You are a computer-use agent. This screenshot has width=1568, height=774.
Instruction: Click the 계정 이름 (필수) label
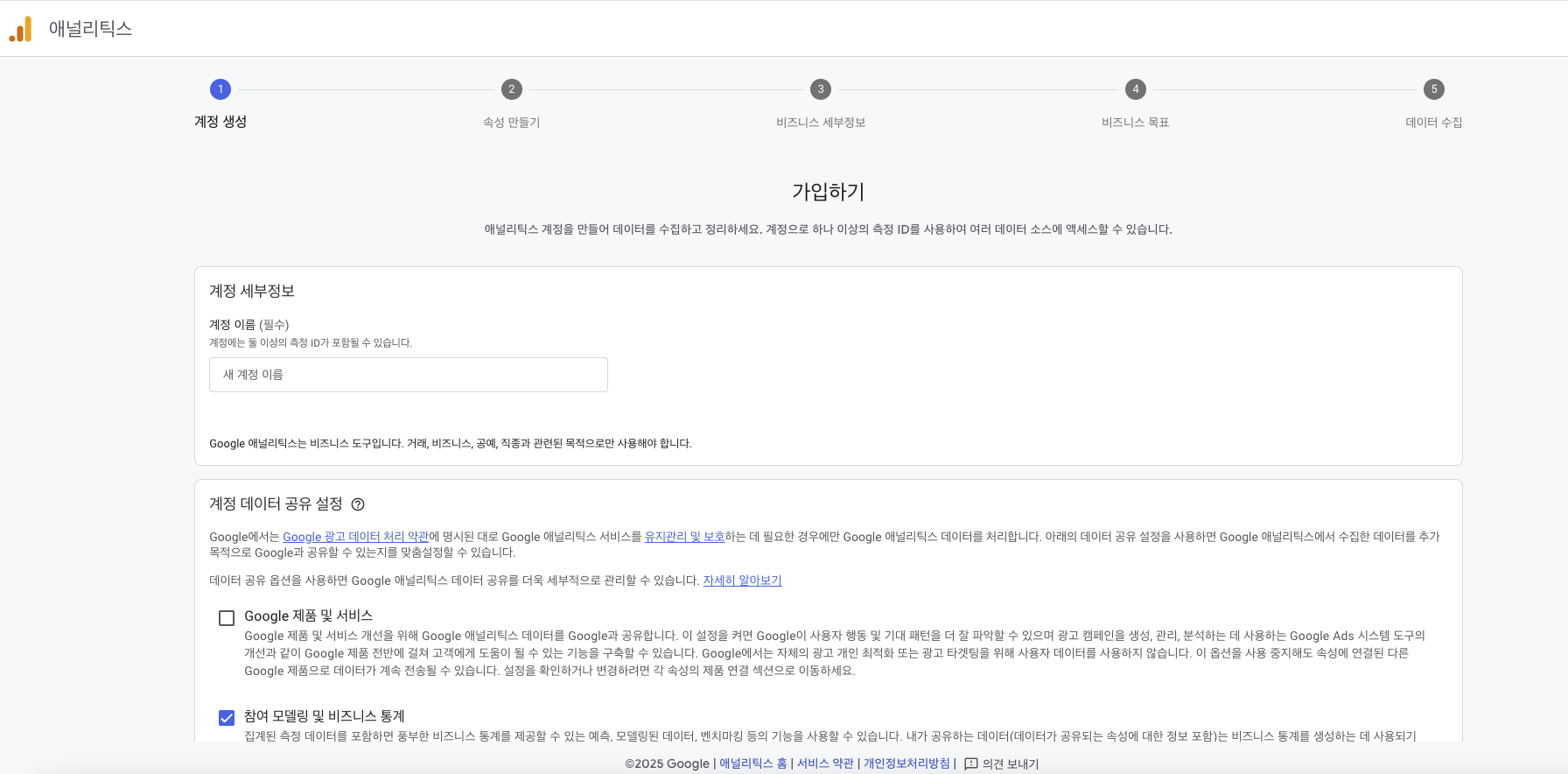click(x=249, y=325)
